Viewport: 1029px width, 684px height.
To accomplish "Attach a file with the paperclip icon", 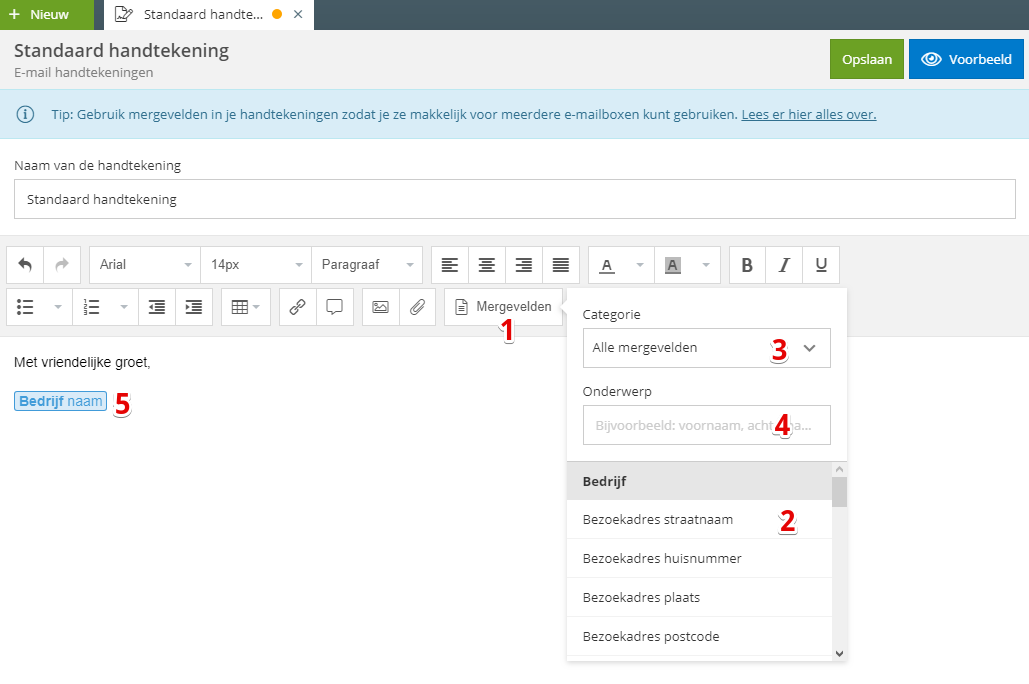I will point(417,307).
